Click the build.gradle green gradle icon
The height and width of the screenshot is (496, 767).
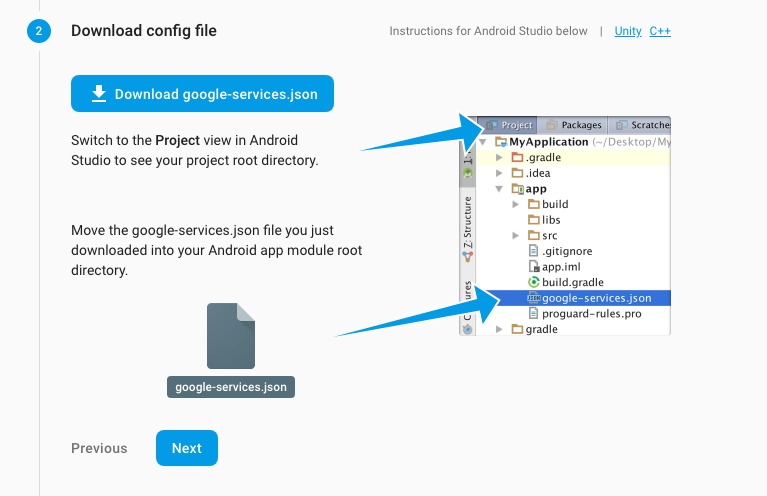(534, 282)
